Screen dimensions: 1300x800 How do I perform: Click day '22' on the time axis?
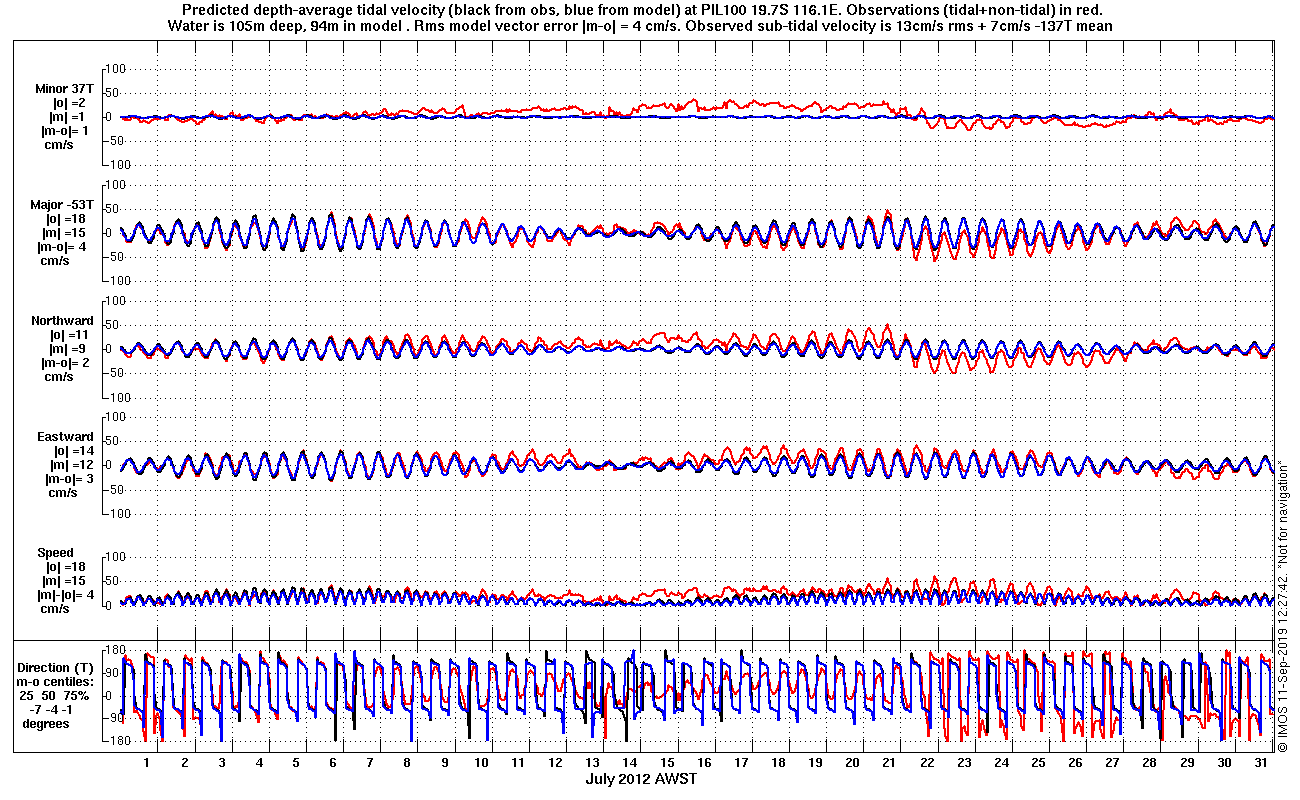926,763
